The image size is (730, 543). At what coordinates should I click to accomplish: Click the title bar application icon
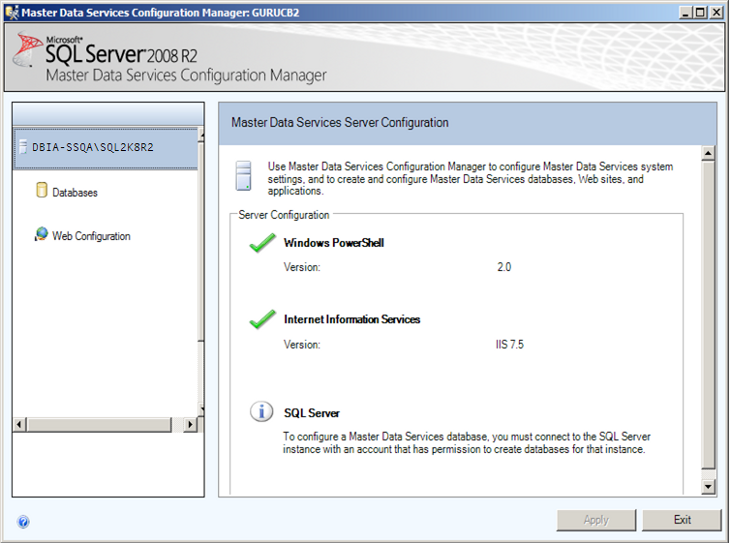point(12,13)
